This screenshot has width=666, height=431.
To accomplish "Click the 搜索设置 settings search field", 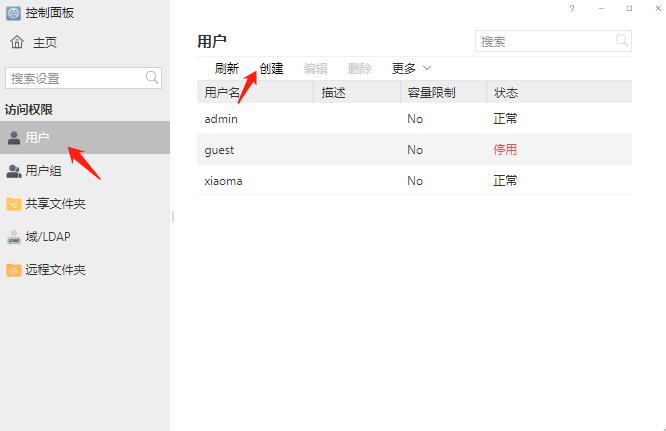I will 74,78.
